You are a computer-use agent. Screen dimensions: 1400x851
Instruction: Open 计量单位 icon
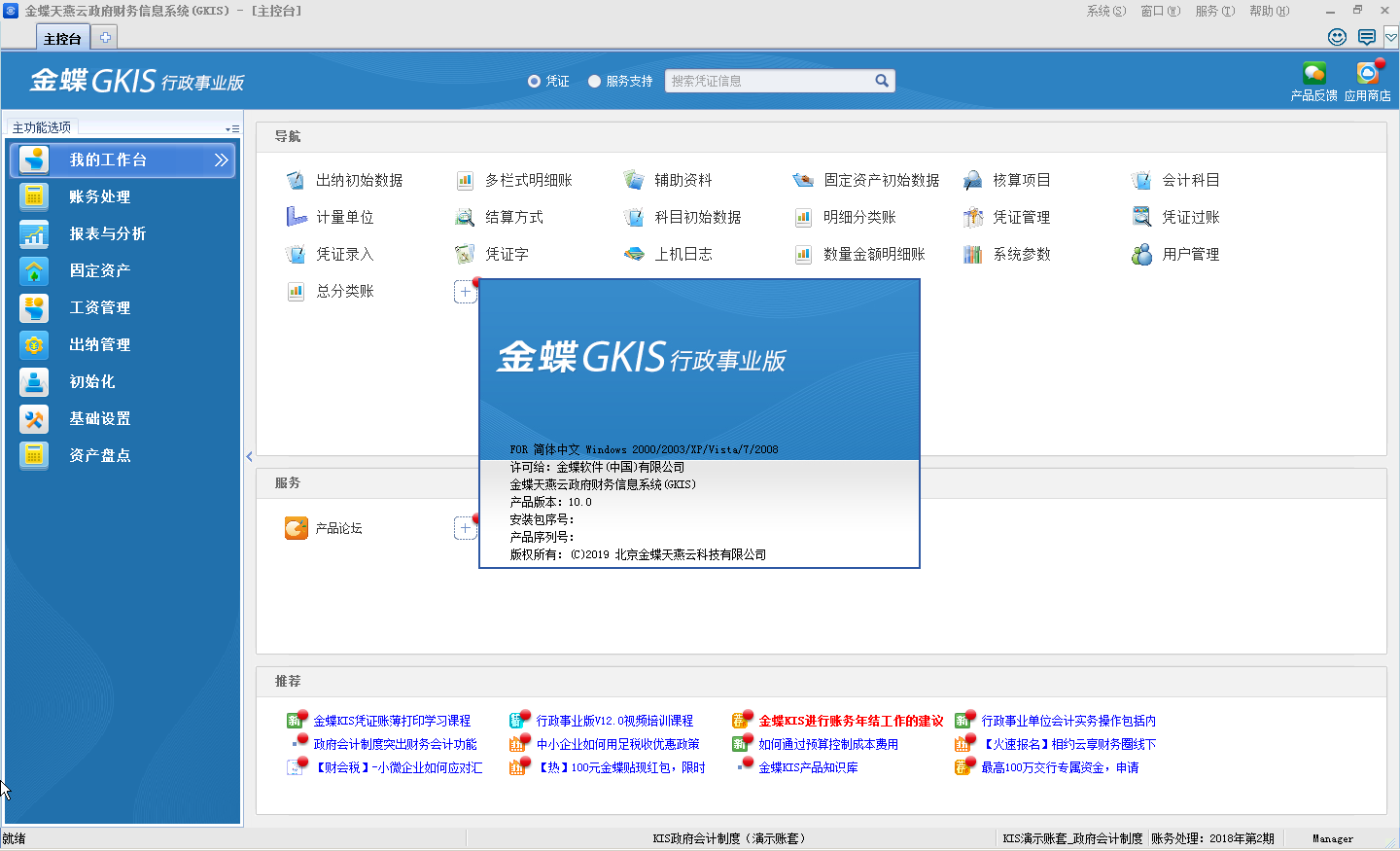coord(296,217)
